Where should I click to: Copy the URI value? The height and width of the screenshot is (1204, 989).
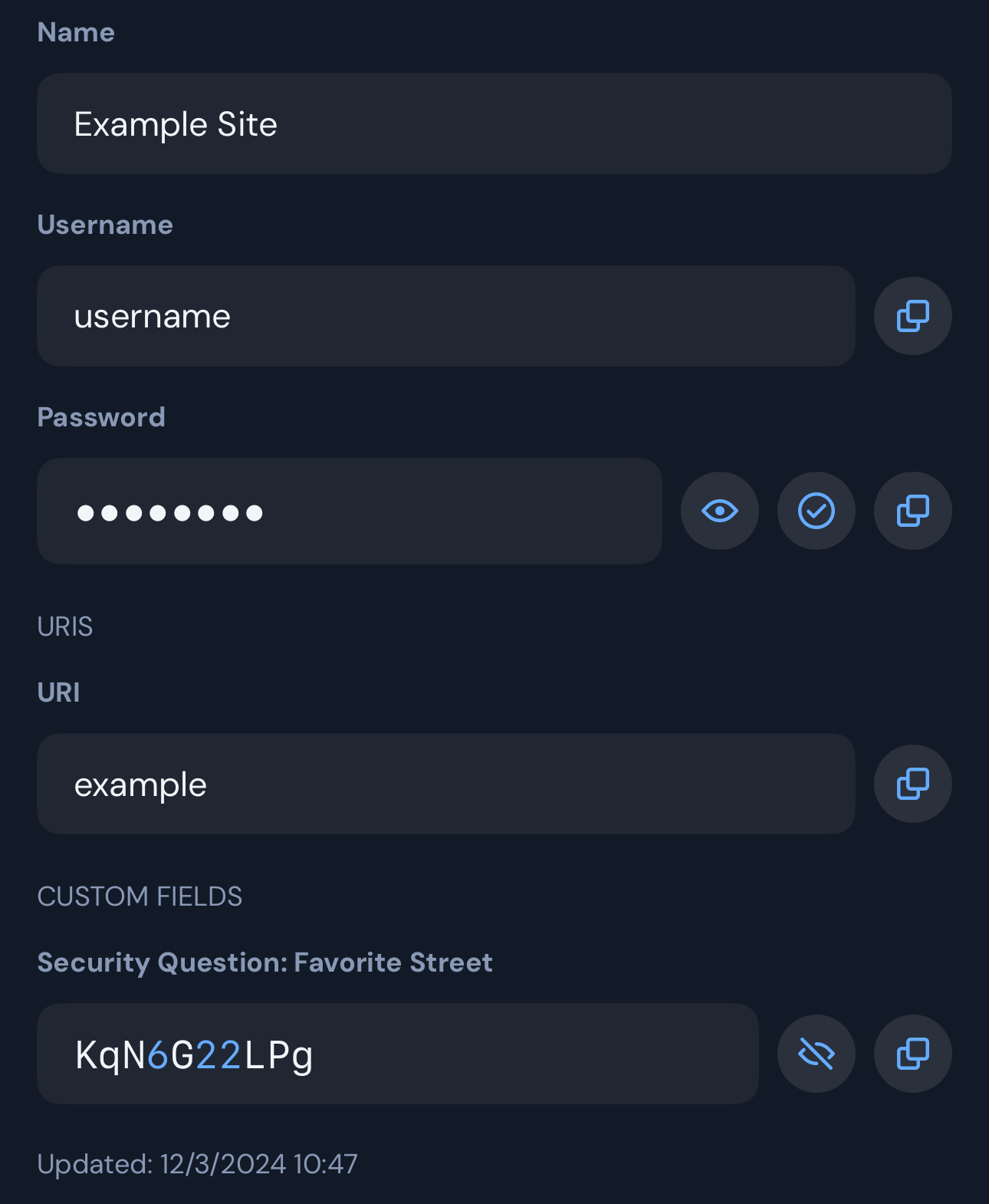(x=912, y=784)
